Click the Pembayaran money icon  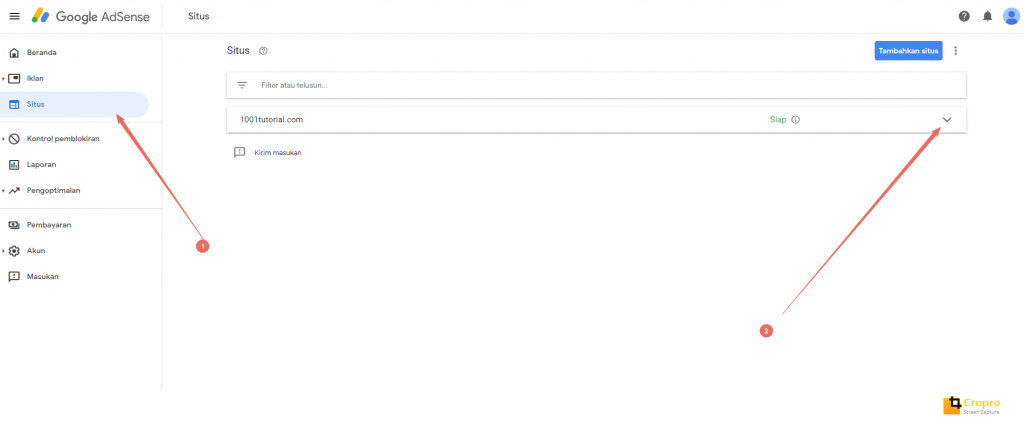pyautogui.click(x=14, y=225)
